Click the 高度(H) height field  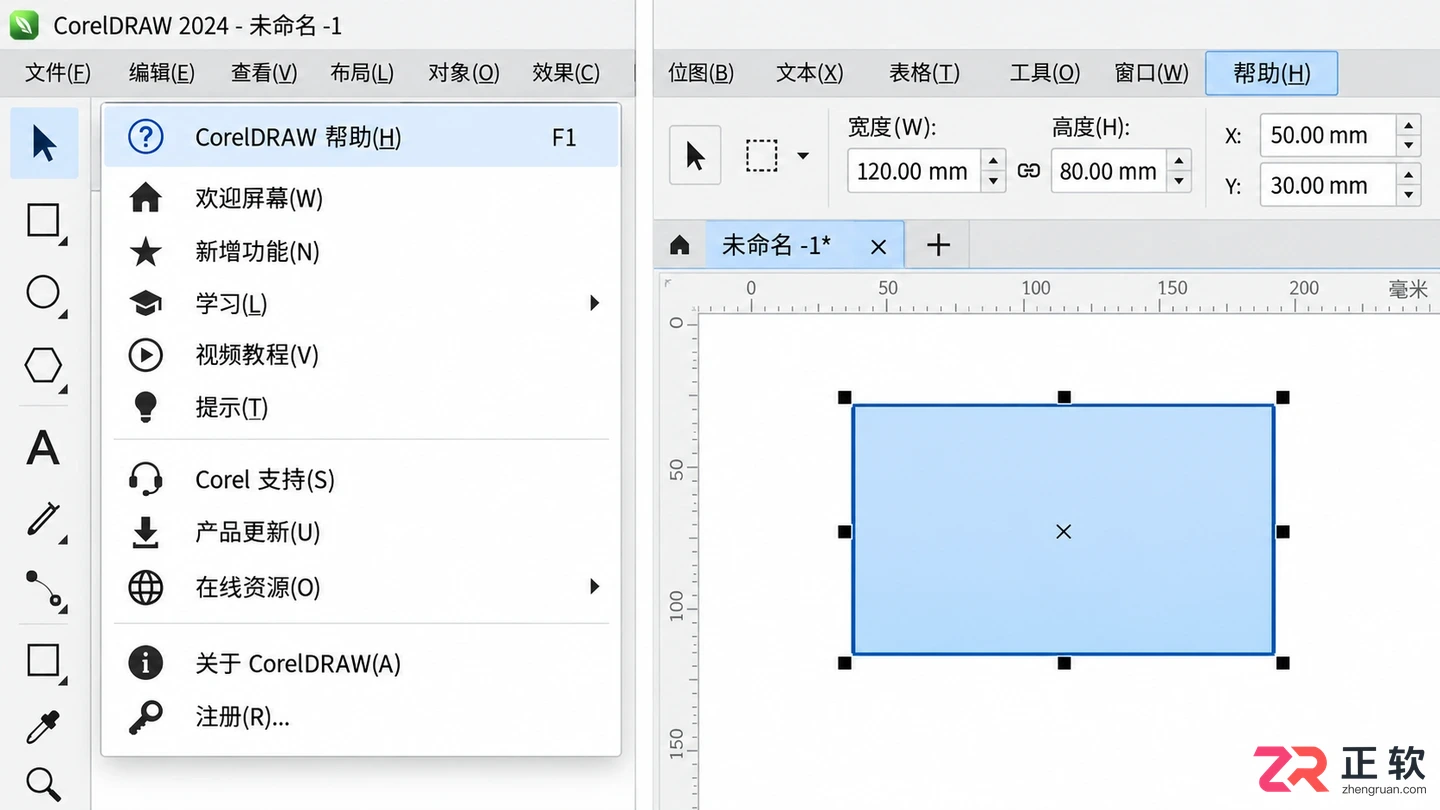1109,171
